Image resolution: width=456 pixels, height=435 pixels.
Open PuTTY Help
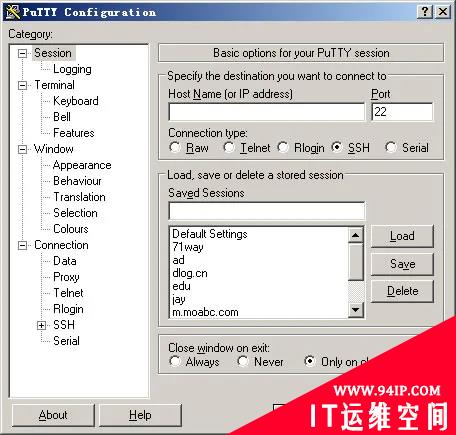coord(140,415)
